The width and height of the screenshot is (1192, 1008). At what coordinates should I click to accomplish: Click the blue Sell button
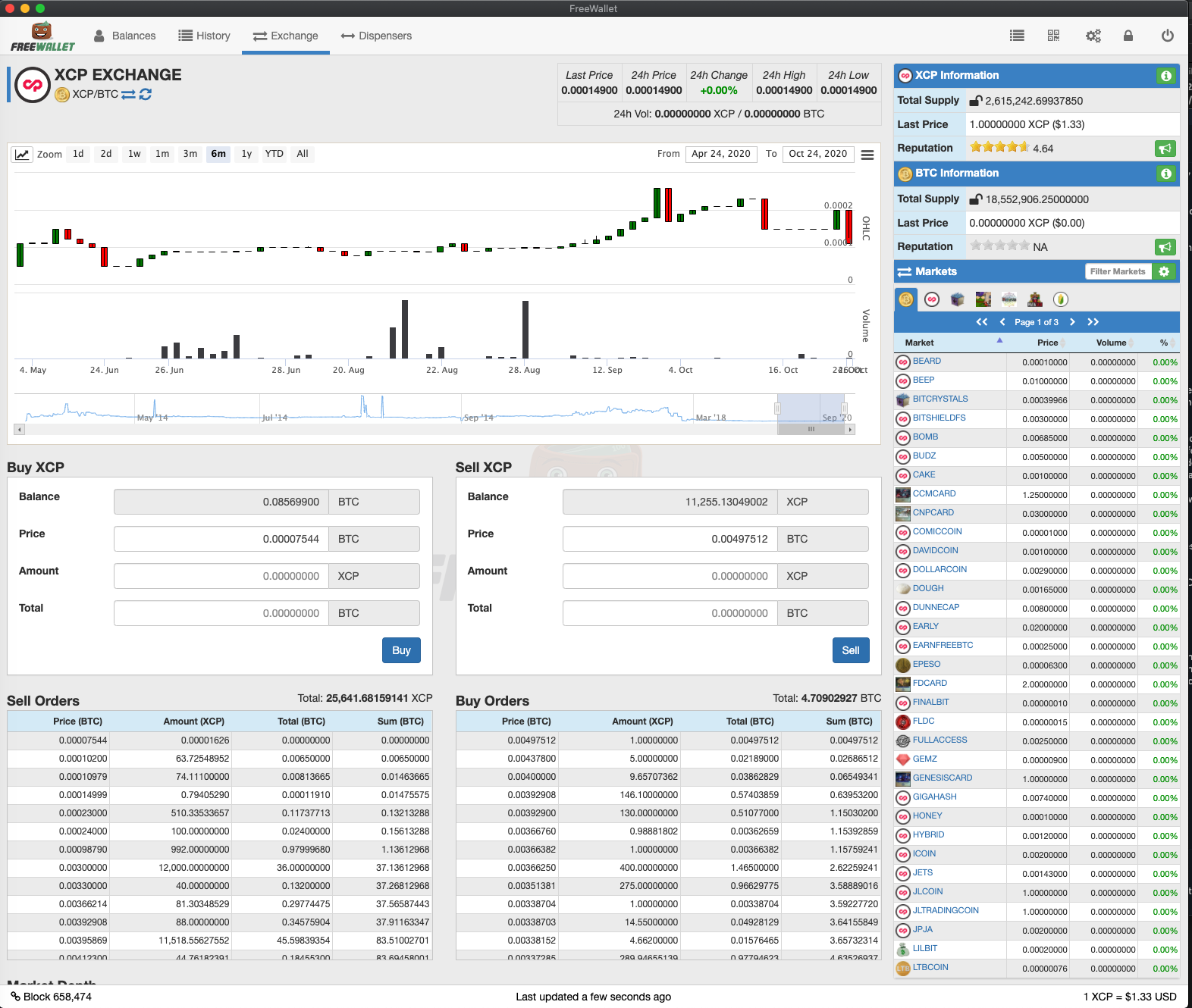(x=851, y=650)
